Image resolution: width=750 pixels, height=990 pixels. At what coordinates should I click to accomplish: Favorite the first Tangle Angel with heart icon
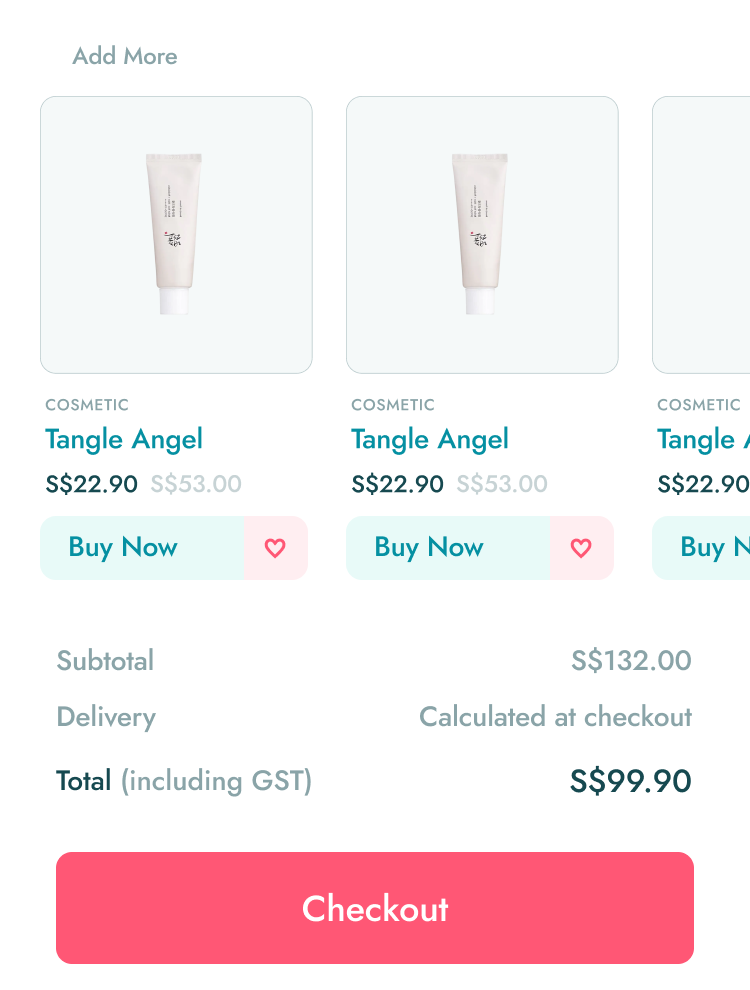tap(275, 548)
